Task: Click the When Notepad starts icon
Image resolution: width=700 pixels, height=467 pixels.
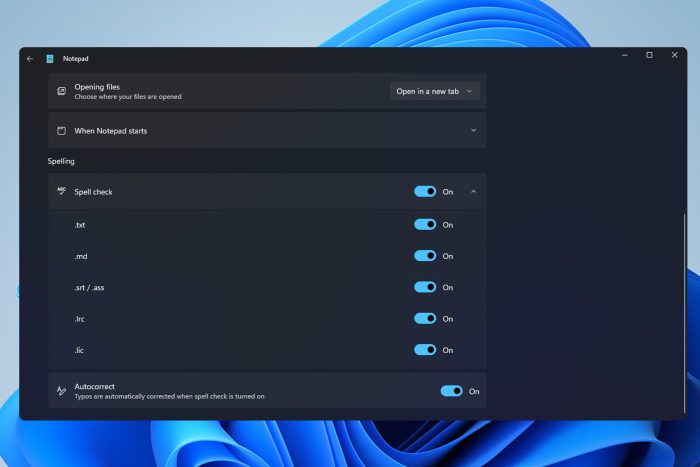Action: 62,130
